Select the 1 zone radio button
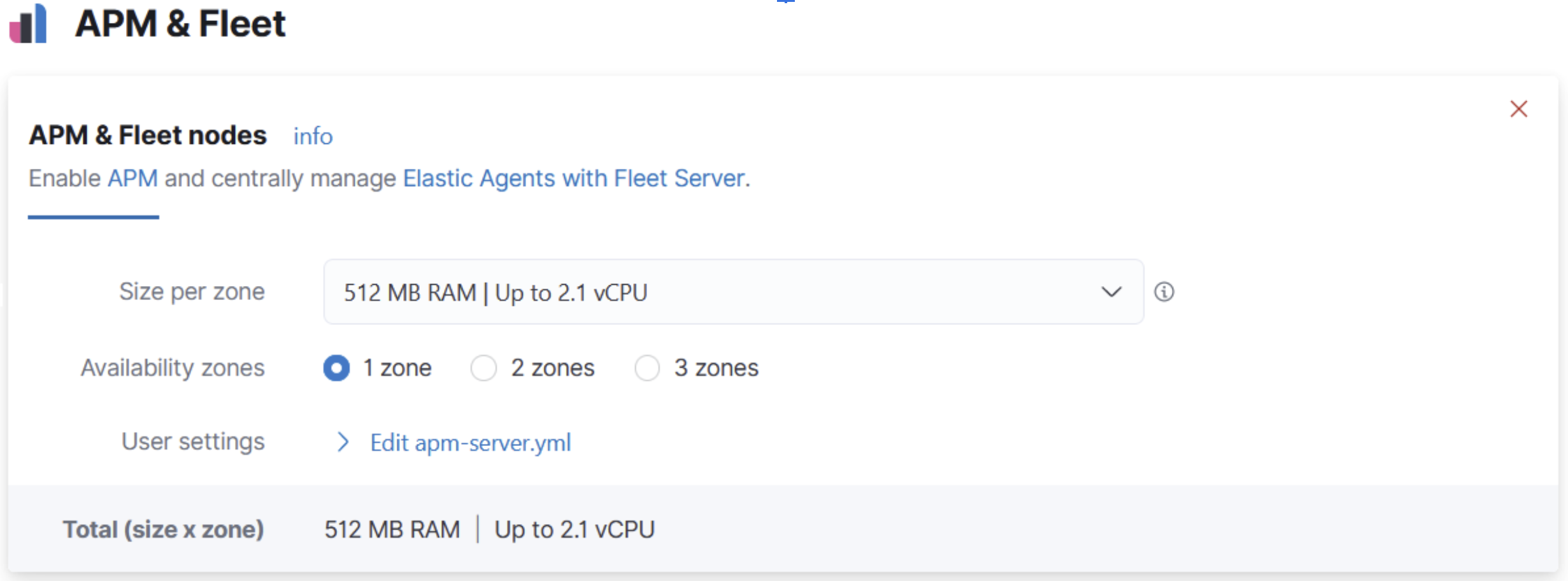1568x581 pixels. point(337,368)
